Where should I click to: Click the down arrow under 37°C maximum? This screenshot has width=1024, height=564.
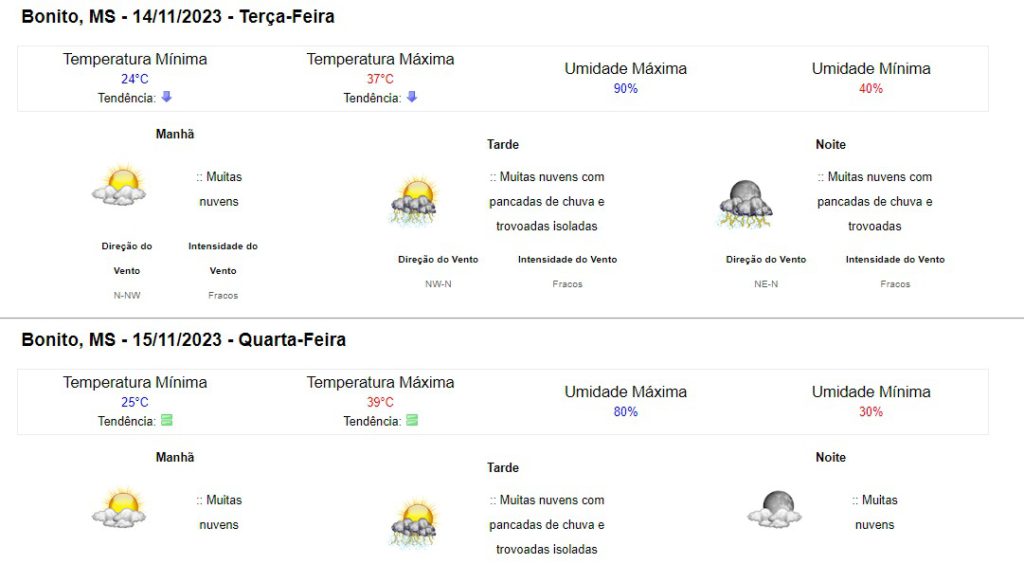coord(412,97)
